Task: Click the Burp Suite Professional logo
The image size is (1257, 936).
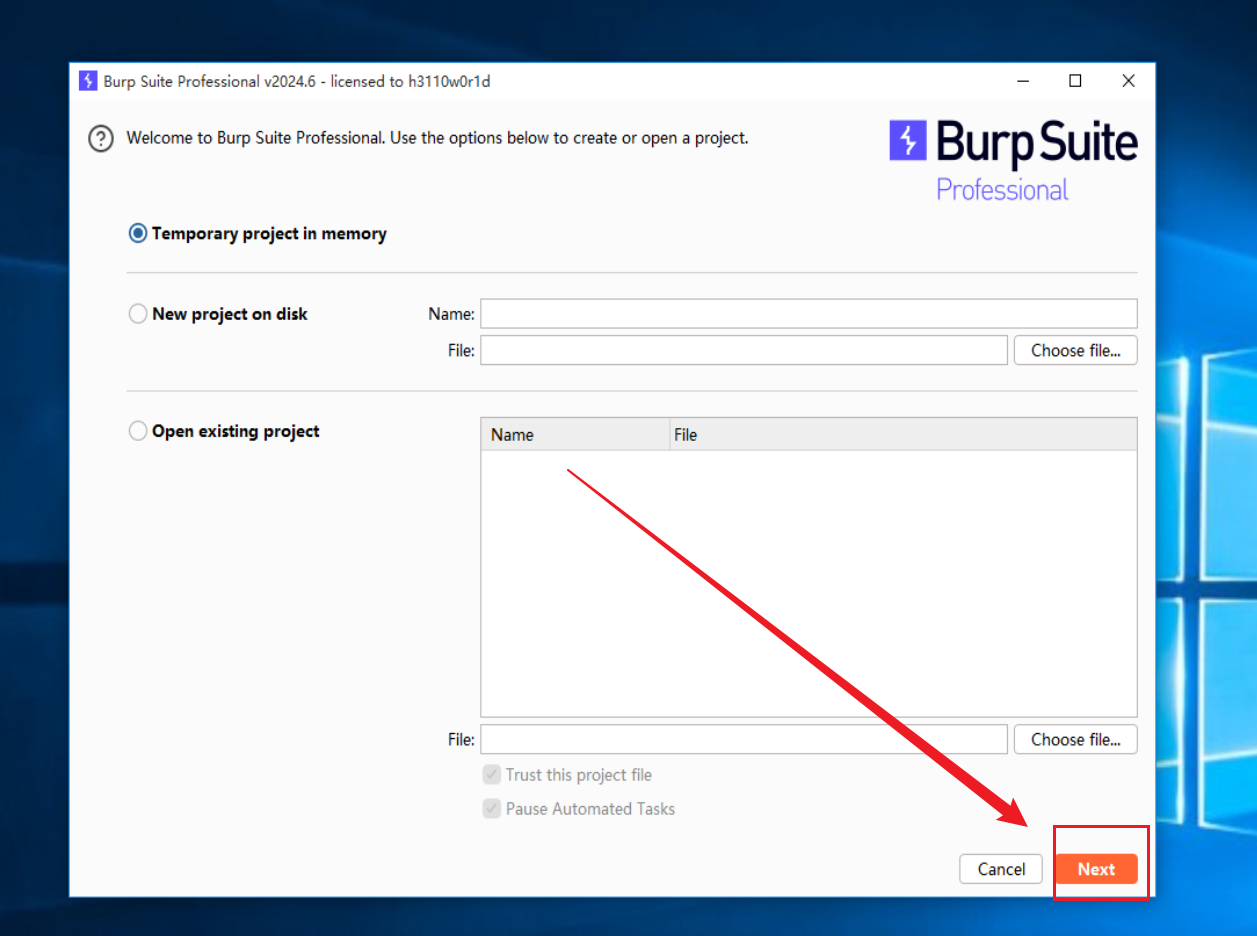Action: click(1013, 161)
